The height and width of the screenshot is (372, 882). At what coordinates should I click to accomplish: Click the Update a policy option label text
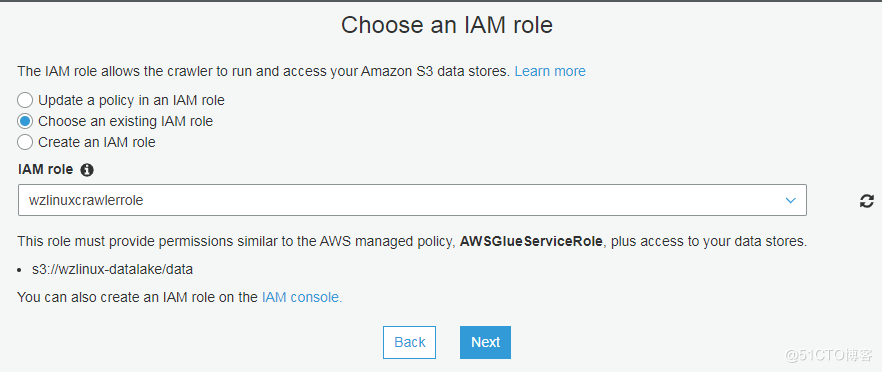(x=132, y=101)
